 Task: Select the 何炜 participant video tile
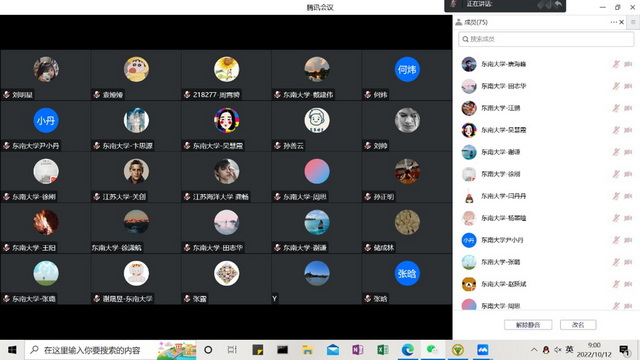tap(407, 75)
